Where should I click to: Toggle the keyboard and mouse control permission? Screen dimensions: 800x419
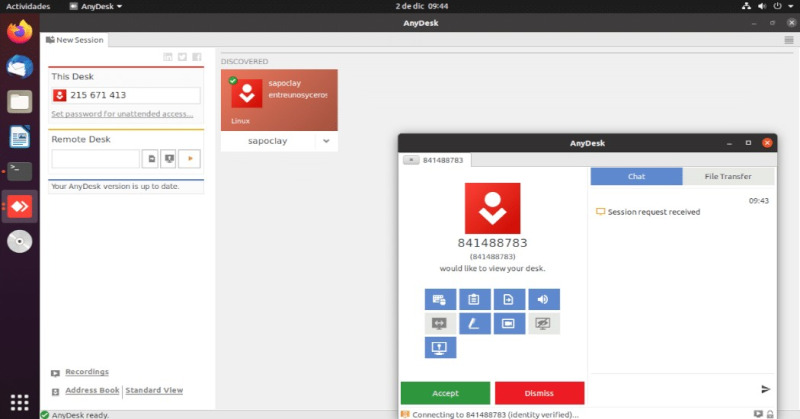[440, 299]
